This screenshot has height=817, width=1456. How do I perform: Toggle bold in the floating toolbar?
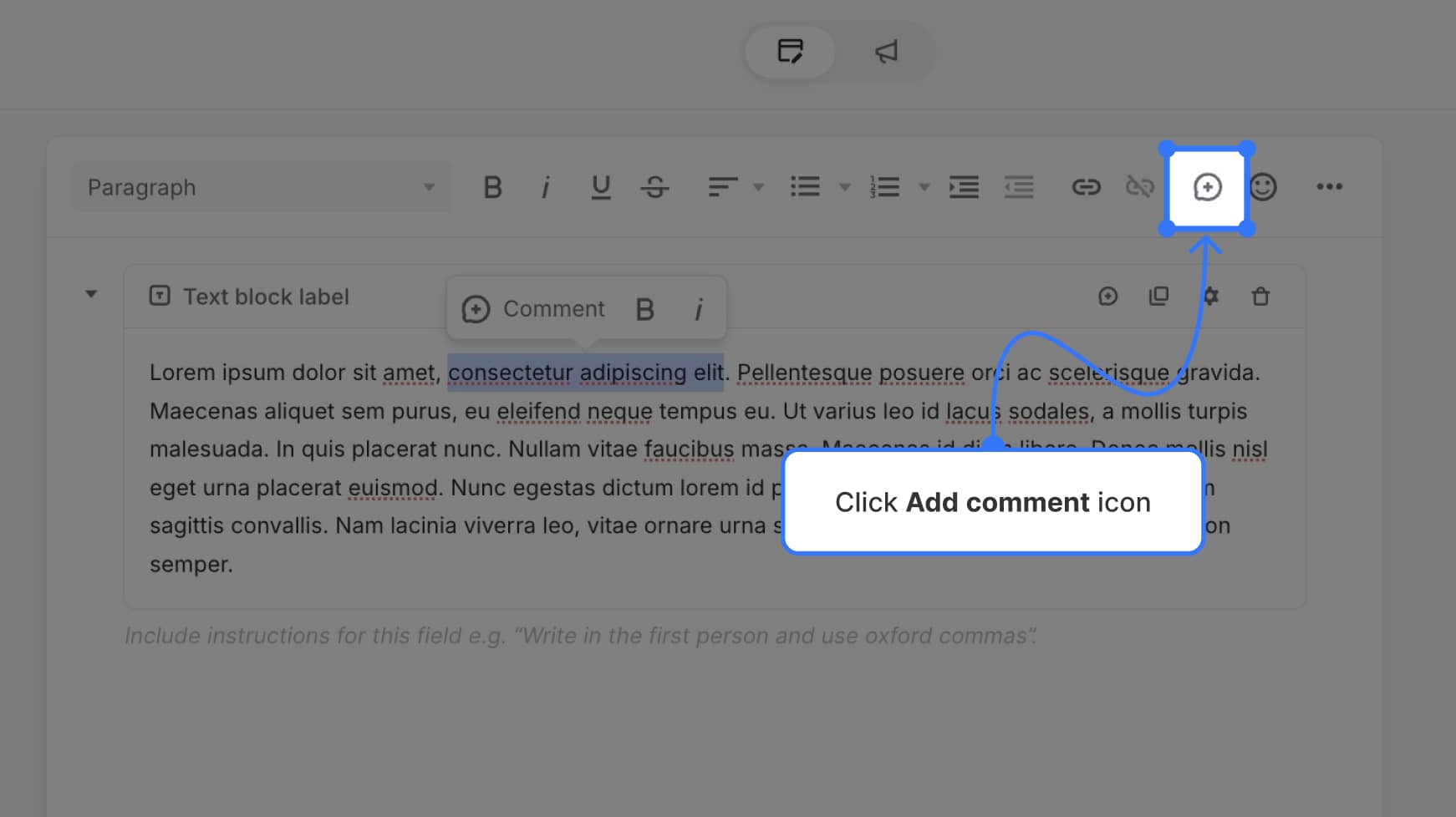(x=644, y=309)
